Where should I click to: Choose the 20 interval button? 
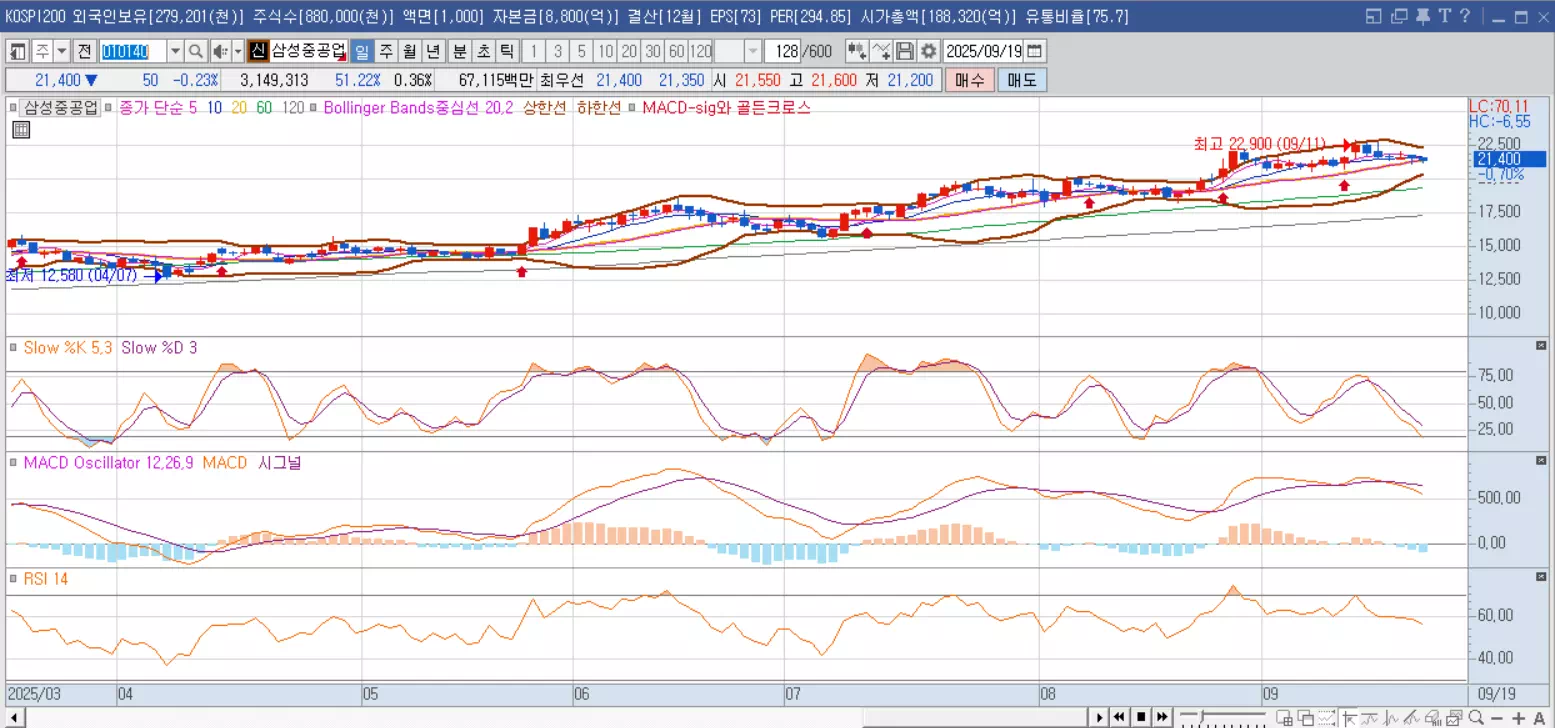click(x=628, y=51)
